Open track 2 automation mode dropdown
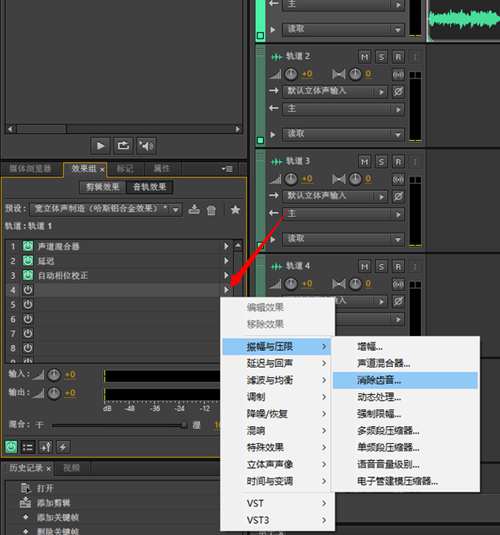 point(343,134)
